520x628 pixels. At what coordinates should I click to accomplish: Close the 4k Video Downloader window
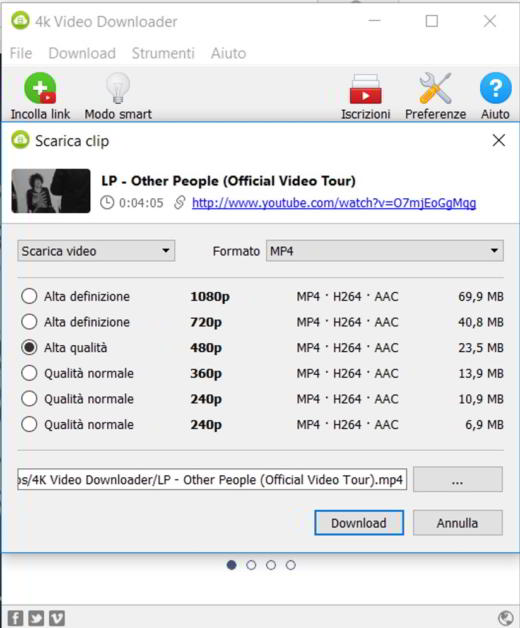[490, 21]
